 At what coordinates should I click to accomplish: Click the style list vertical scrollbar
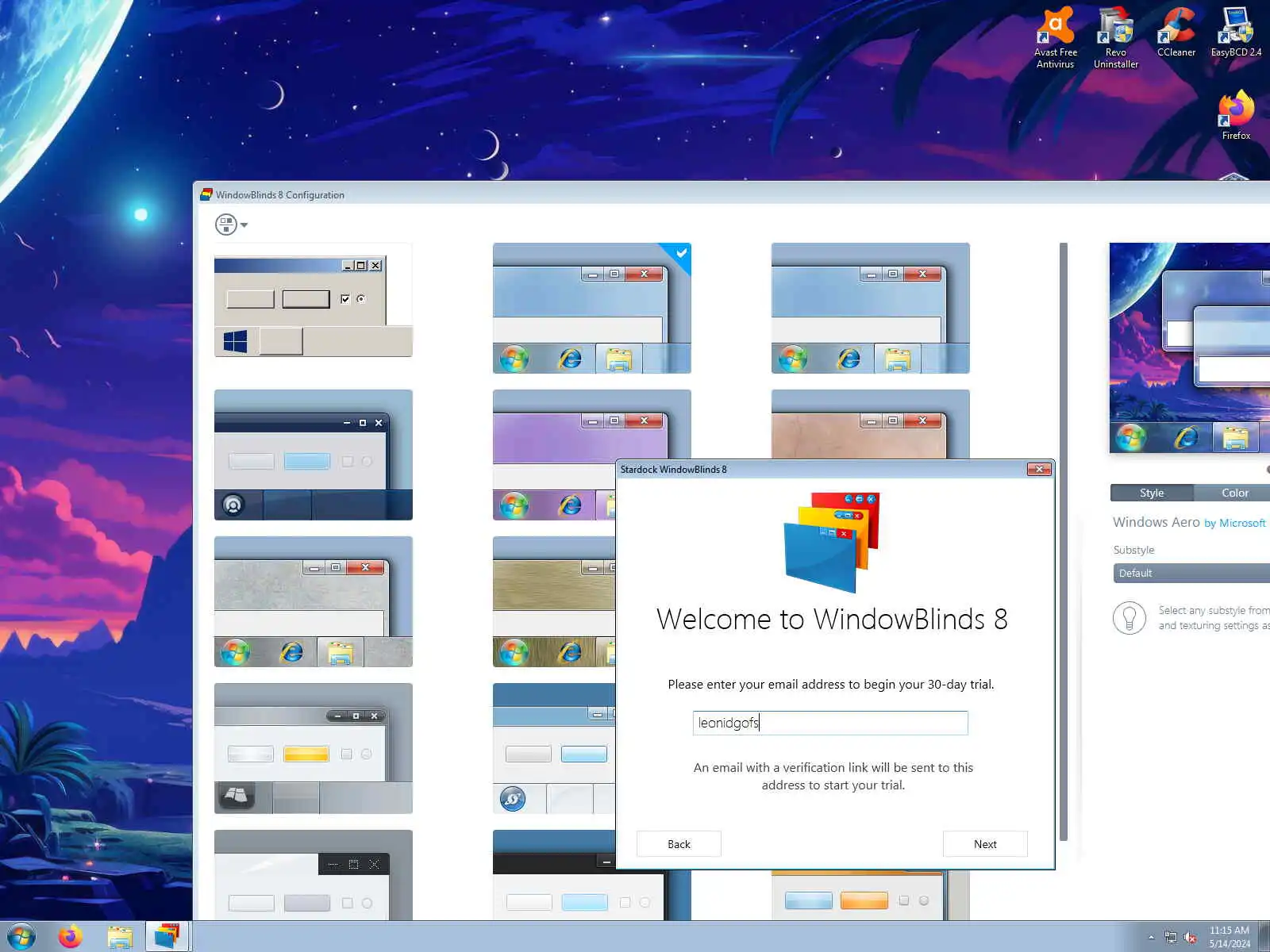[x=1064, y=542]
